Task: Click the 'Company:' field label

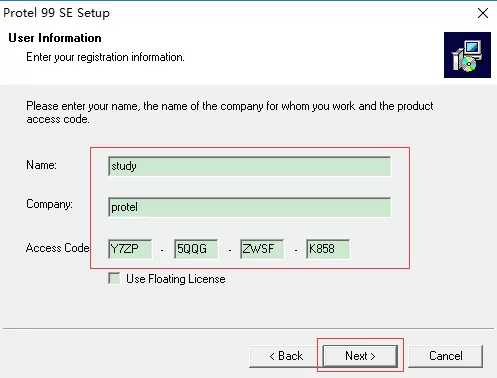Action: [49, 204]
